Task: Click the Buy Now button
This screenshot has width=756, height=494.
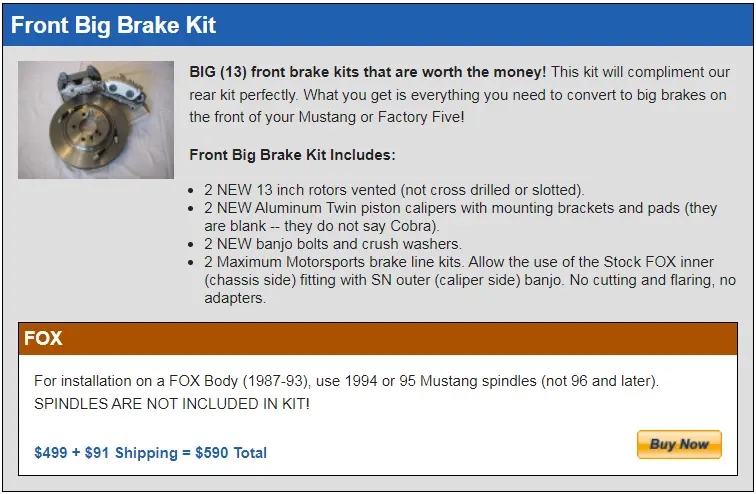Action: click(x=679, y=444)
